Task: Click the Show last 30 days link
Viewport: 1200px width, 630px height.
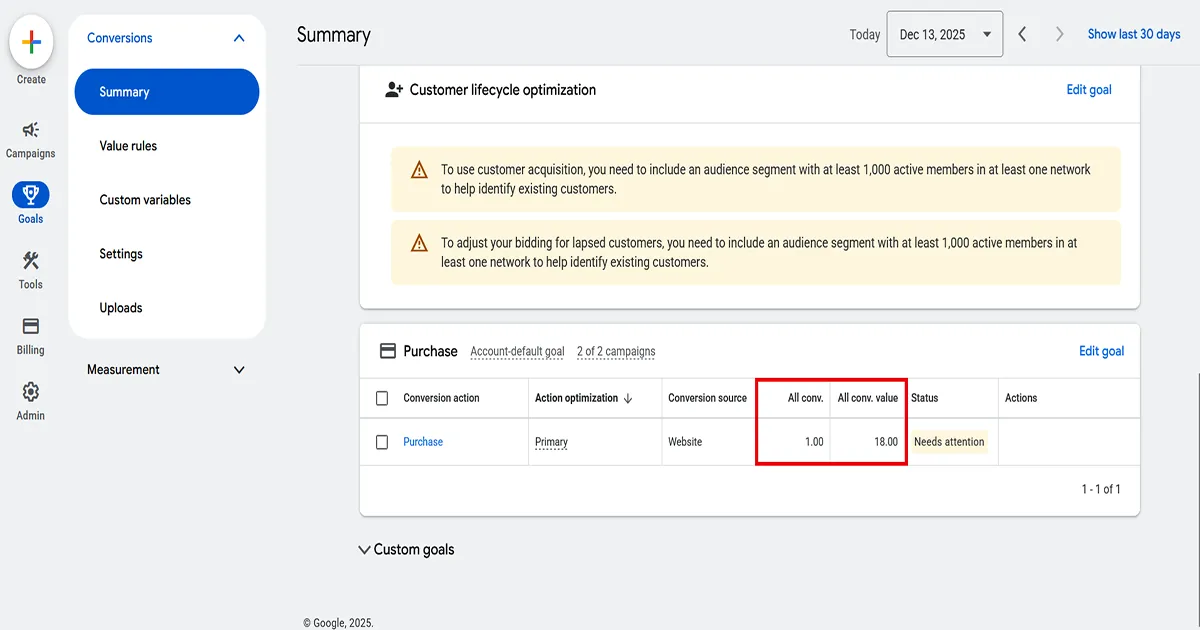Action: [x=1135, y=33]
